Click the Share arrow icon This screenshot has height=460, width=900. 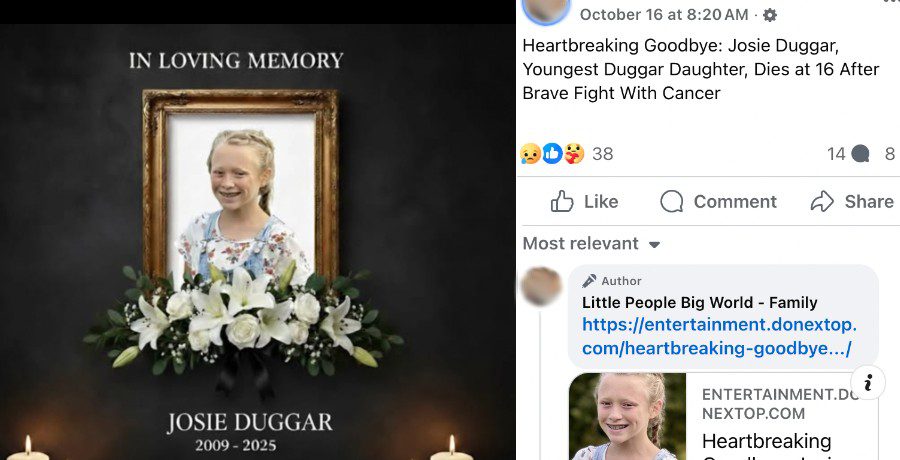pyautogui.click(x=822, y=202)
